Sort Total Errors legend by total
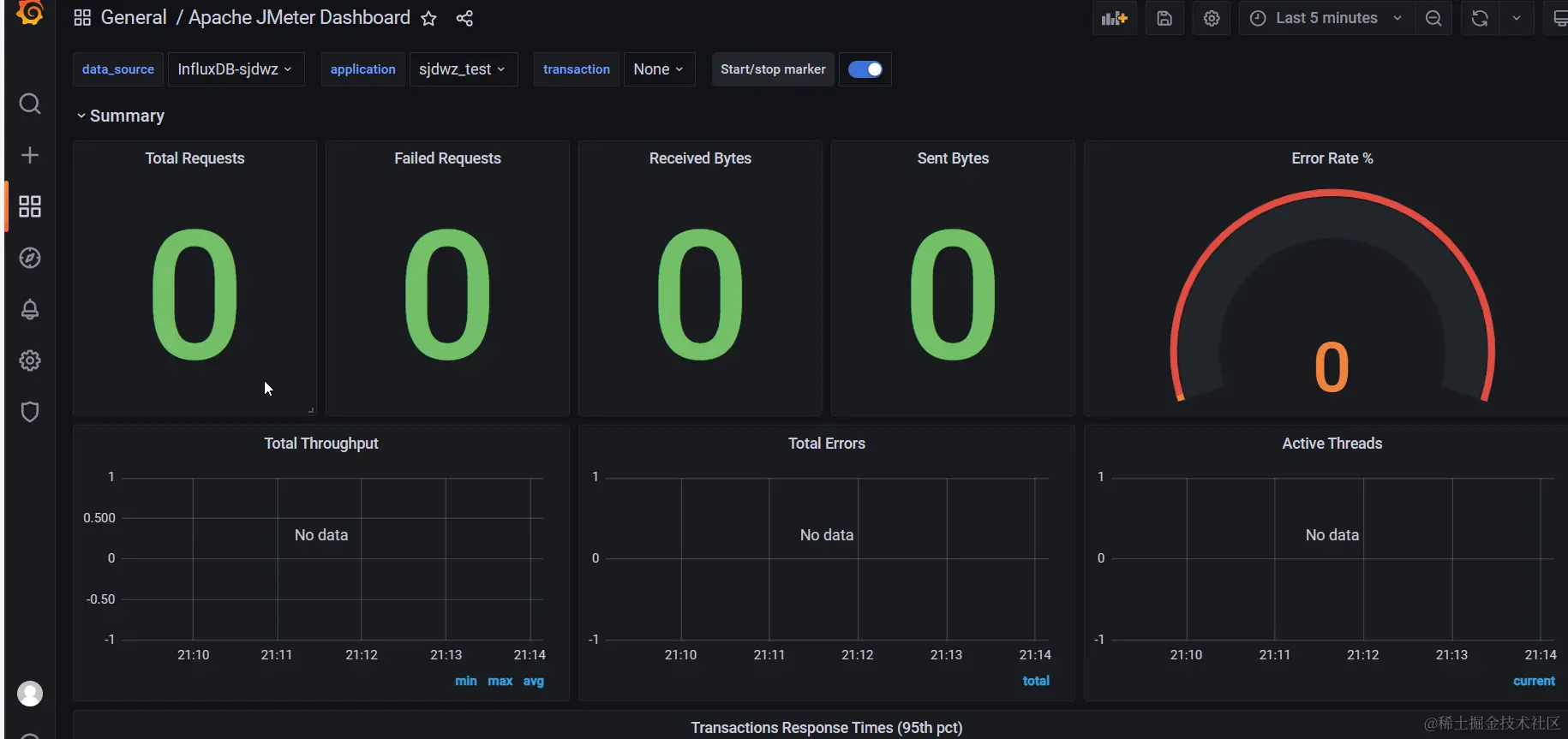The height and width of the screenshot is (739, 1568). coord(1036,682)
